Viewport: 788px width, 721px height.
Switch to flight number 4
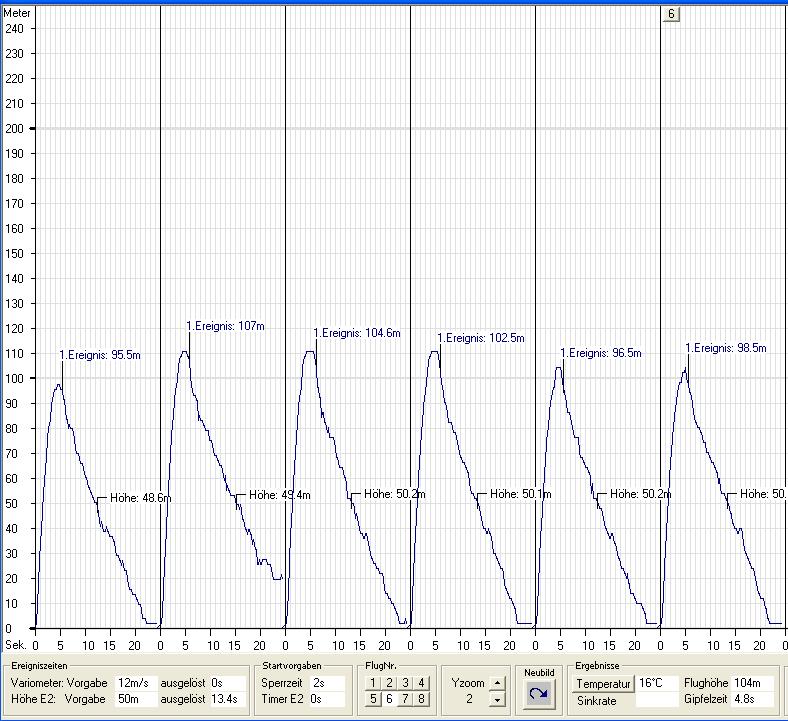[x=421, y=683]
